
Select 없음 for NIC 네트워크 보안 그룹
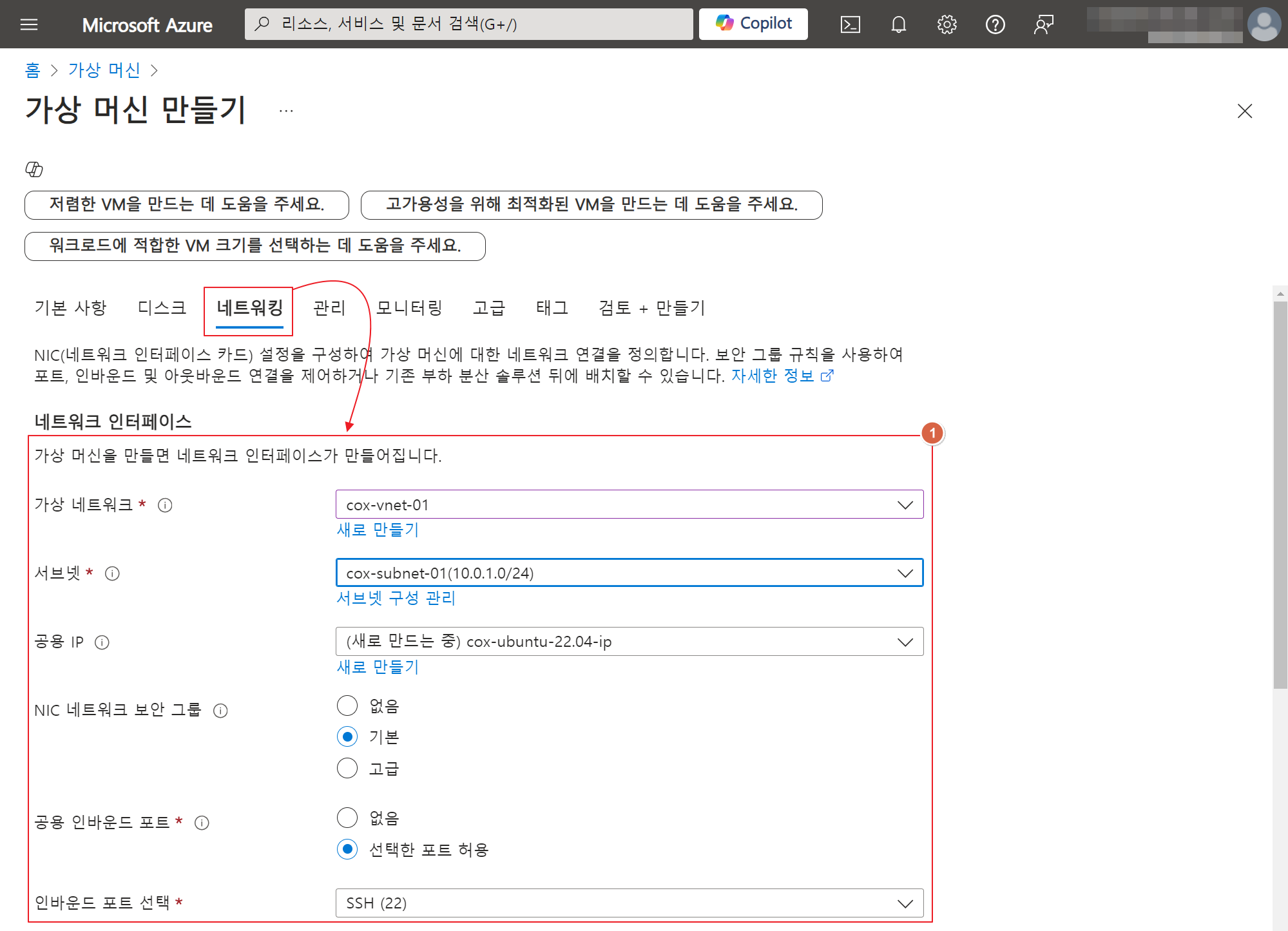coord(347,705)
